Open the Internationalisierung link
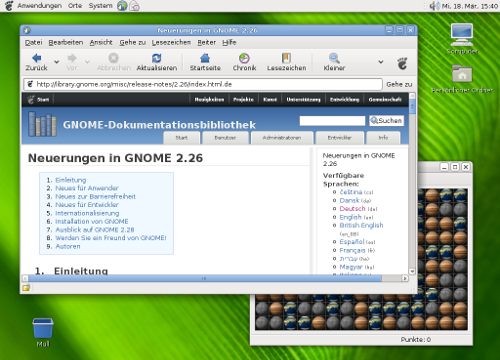The height and width of the screenshot is (360, 500). pyautogui.click(x=87, y=213)
